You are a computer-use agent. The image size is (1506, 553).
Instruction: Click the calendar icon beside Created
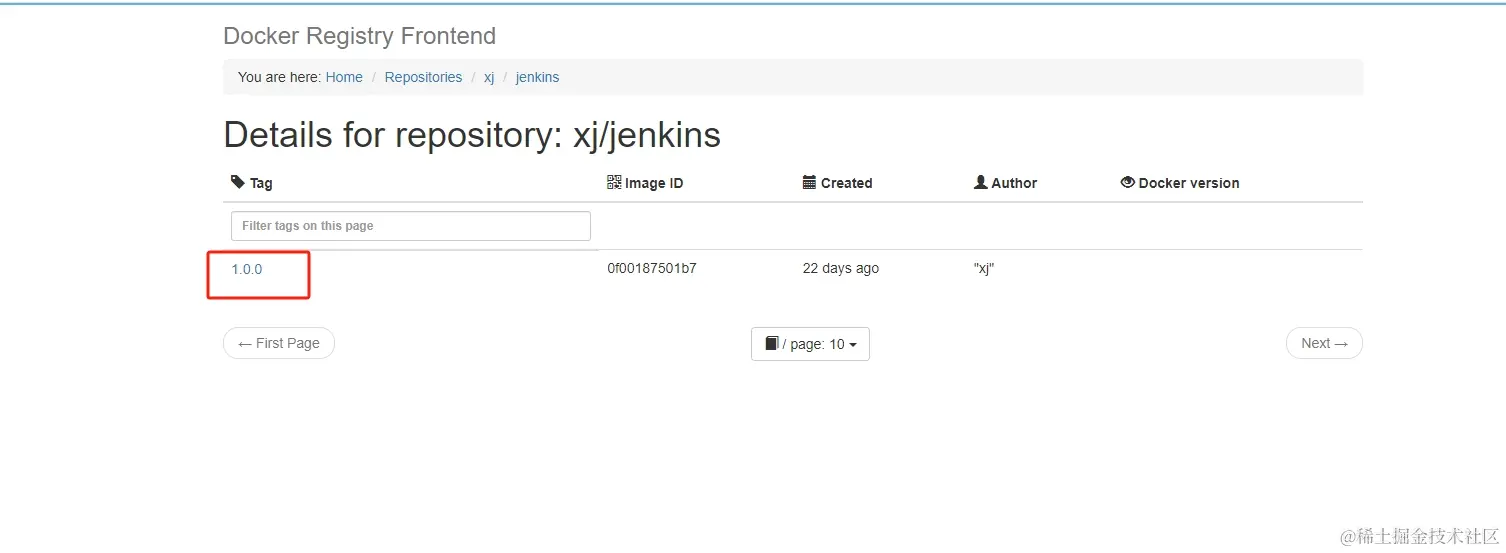coord(810,182)
